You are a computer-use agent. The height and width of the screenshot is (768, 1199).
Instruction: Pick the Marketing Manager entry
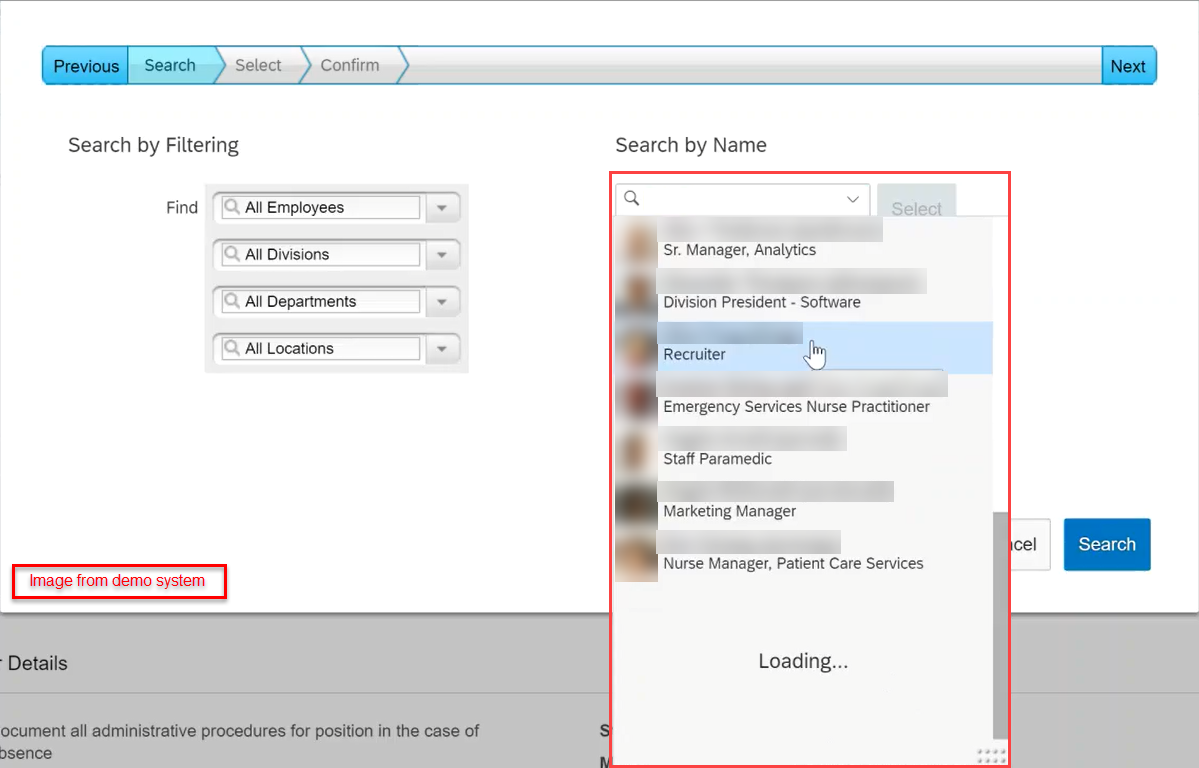coord(804,503)
